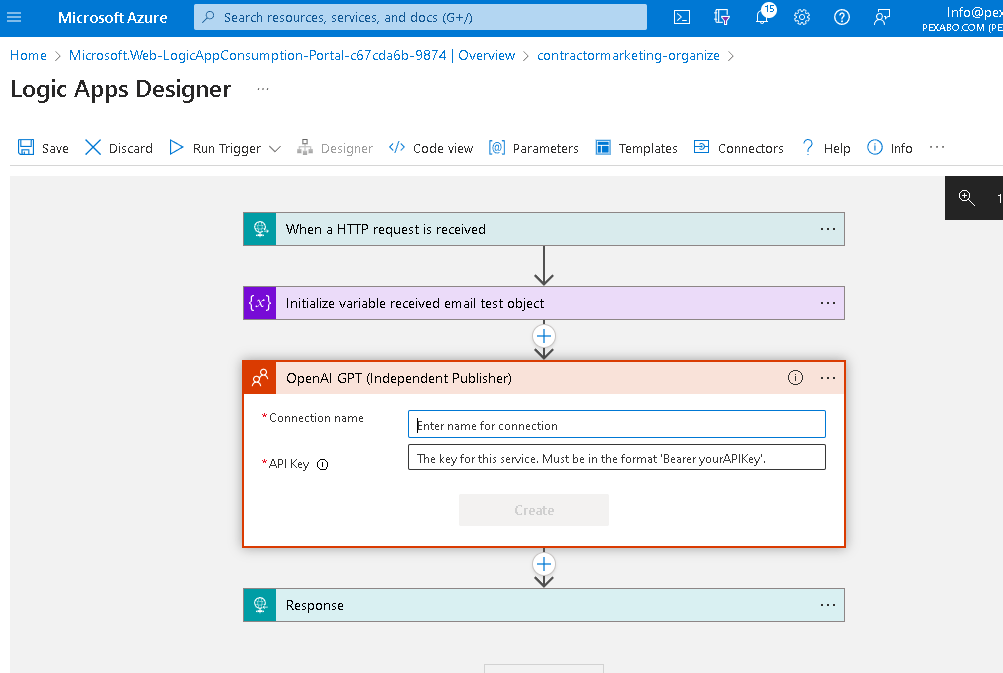Open the Help question mark in the top bar

coord(842,17)
